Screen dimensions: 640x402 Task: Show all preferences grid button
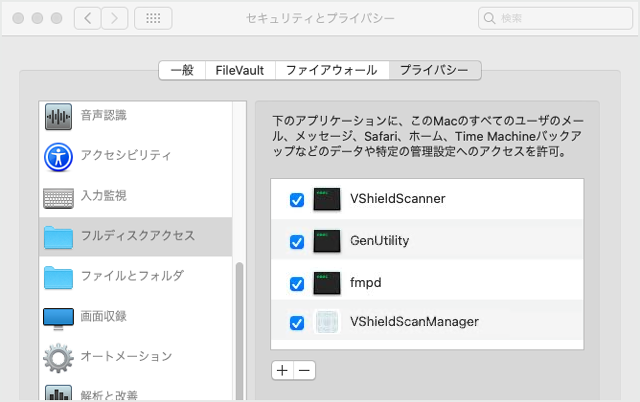coord(153,18)
